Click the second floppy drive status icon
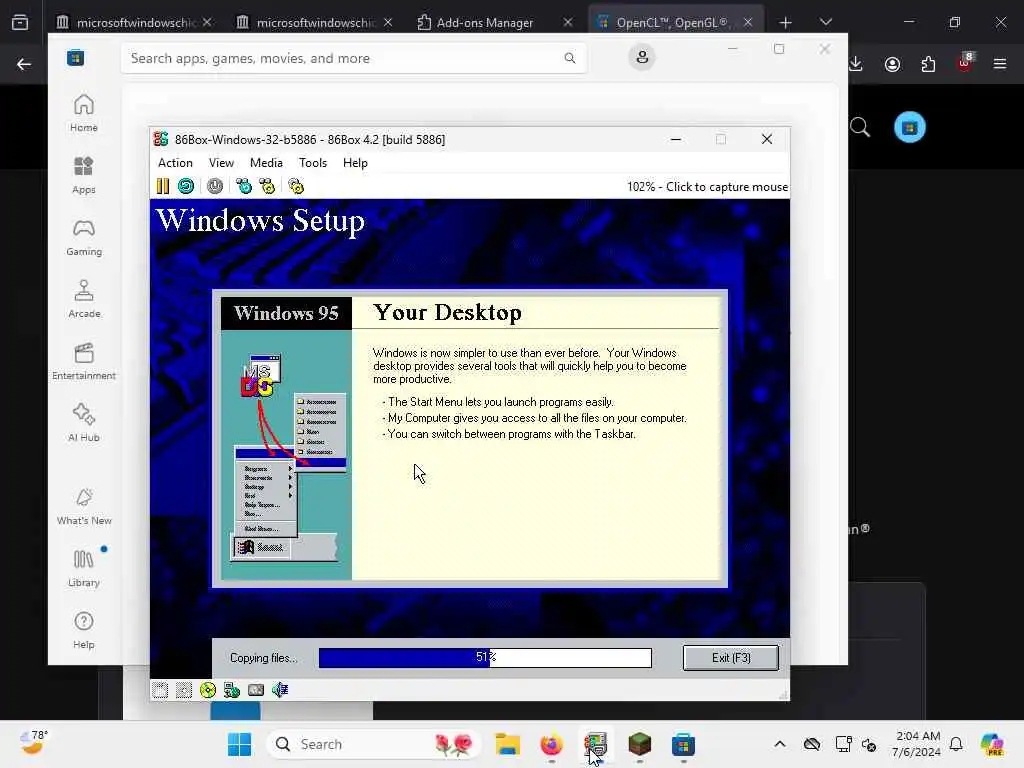 tap(184, 690)
